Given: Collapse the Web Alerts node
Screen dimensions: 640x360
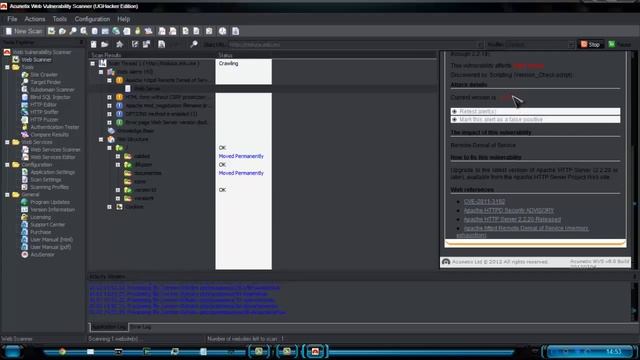Looking at the screenshot, I should [x=101, y=72].
